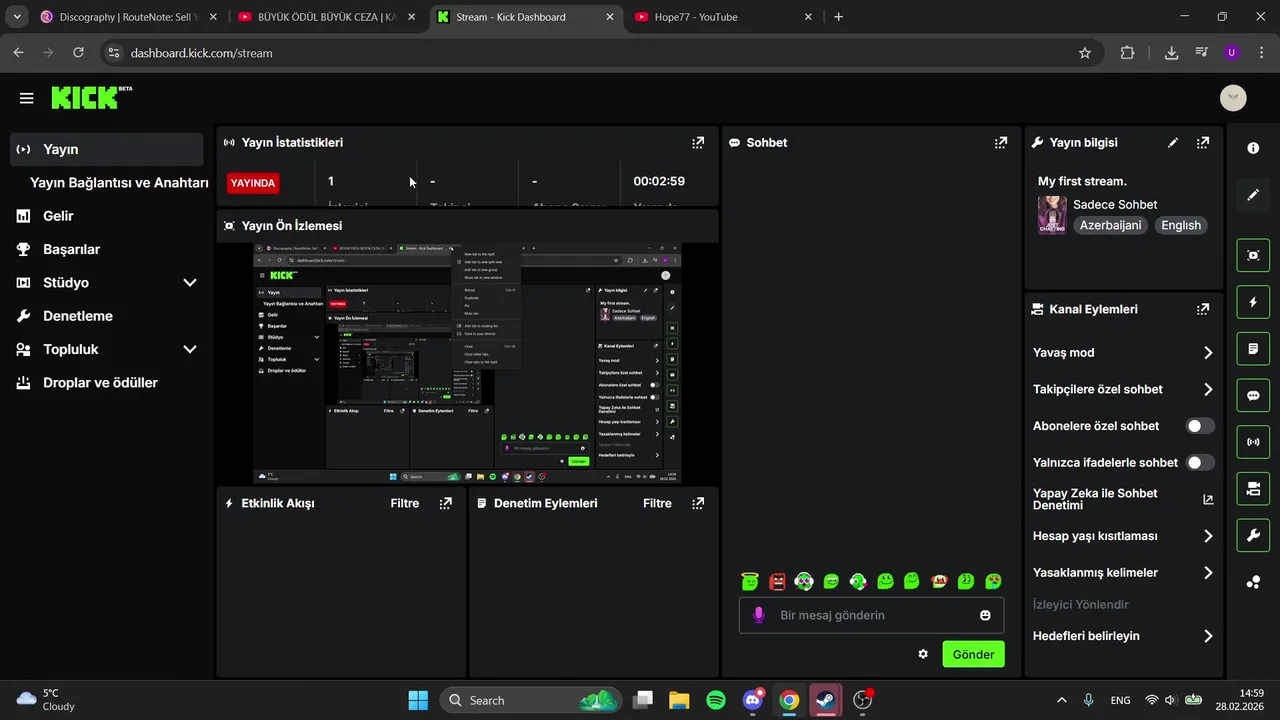1280x720 pixels.
Task: Insert the heart-eyes crying emote
Action: pyautogui.click(x=993, y=581)
